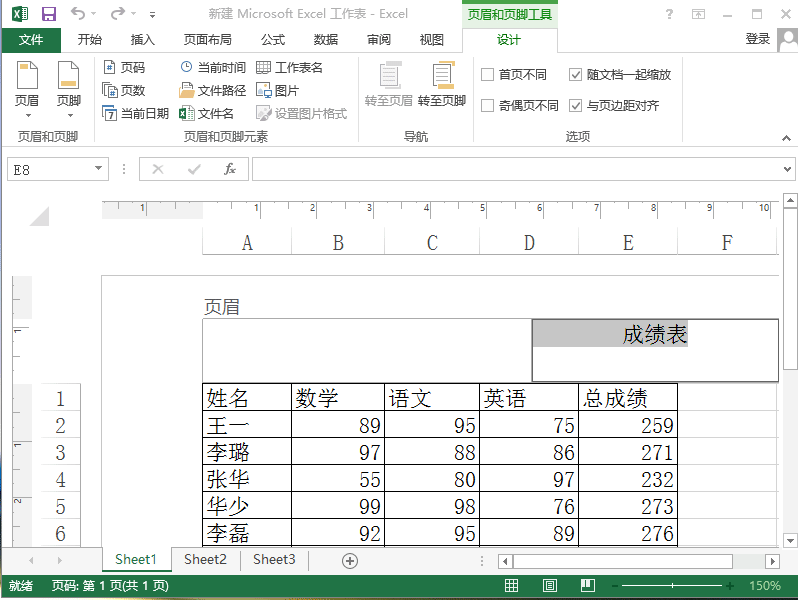Image resolution: width=798 pixels, height=600 pixels.
Task: Open the 文件 File tab
Action: [x=31, y=40]
